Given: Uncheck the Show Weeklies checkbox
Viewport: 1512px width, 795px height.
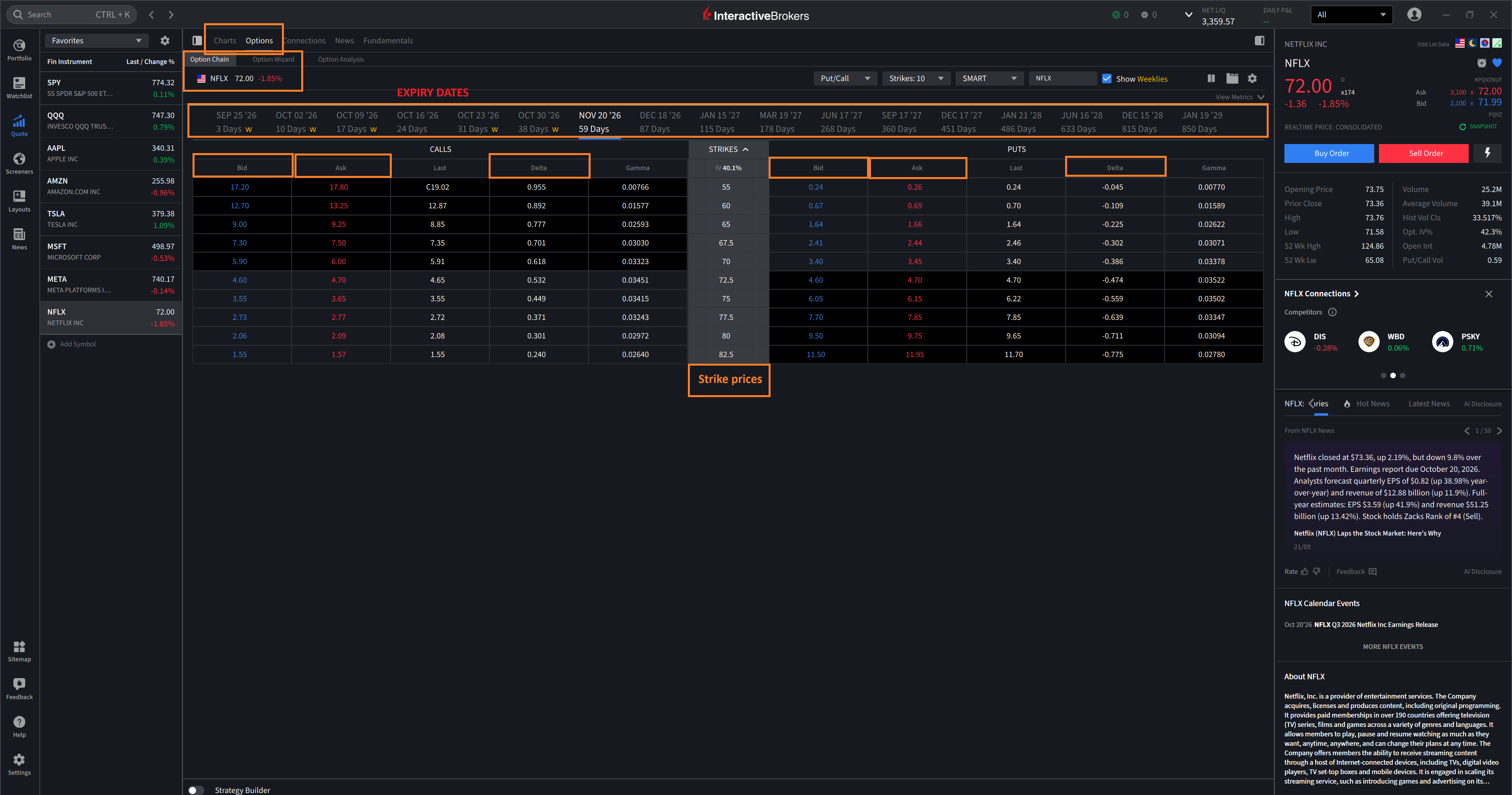Looking at the screenshot, I should (1107, 79).
